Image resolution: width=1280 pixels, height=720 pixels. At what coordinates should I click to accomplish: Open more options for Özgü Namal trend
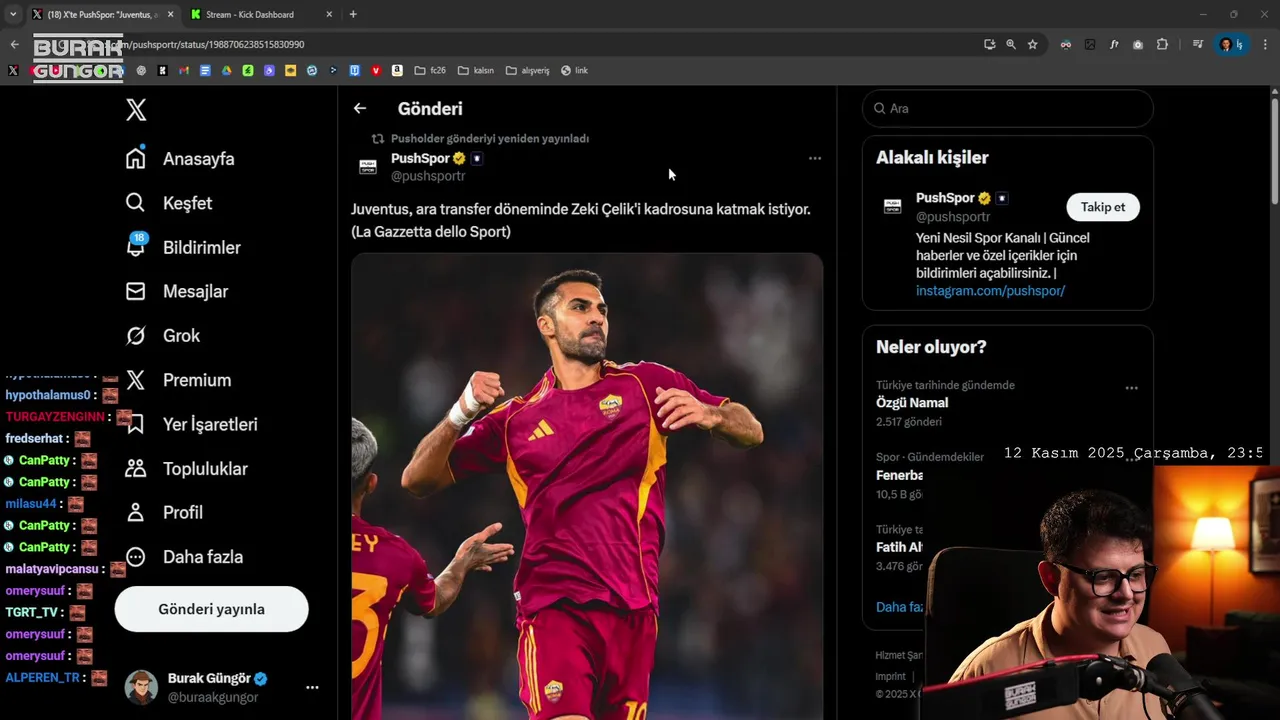tap(1131, 388)
